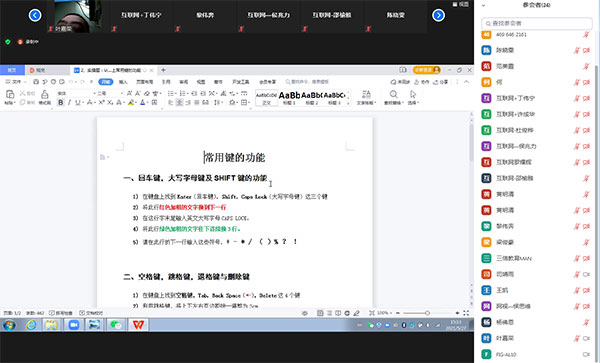
Task: Click the zoom in plus icon
Action: coord(457,313)
